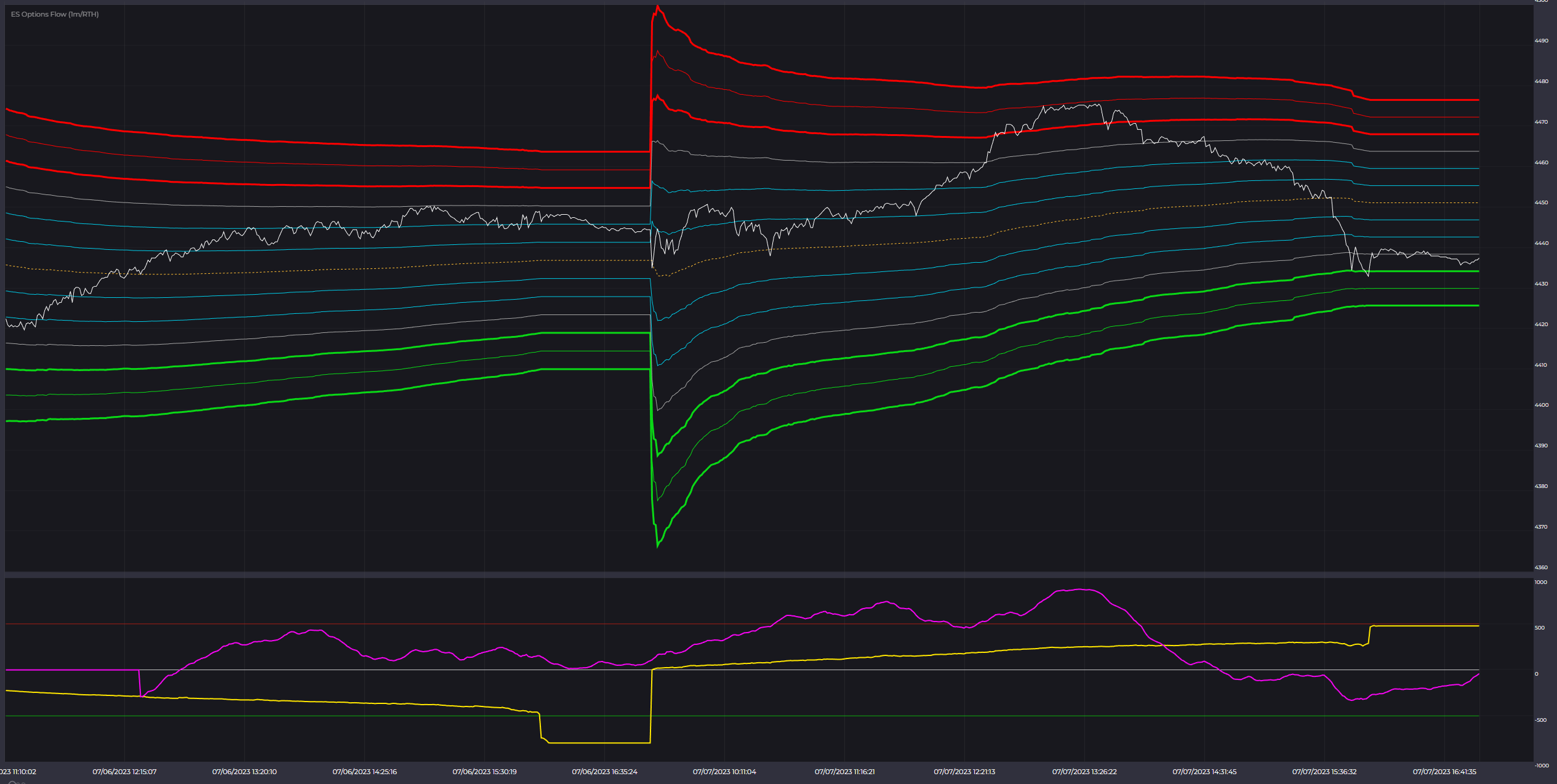
Task: Click the 4390 price axis label
Action: (1541, 446)
